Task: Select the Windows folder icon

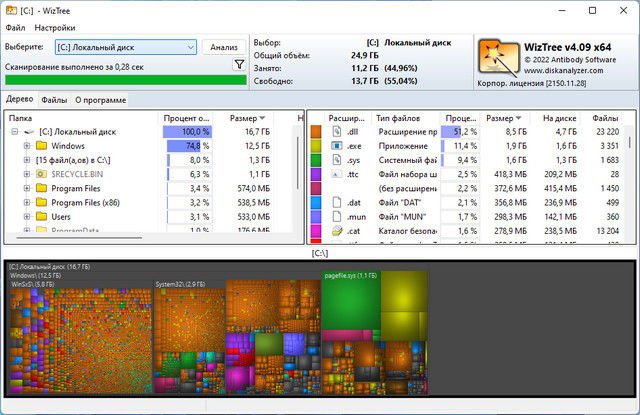Action: tap(42, 146)
